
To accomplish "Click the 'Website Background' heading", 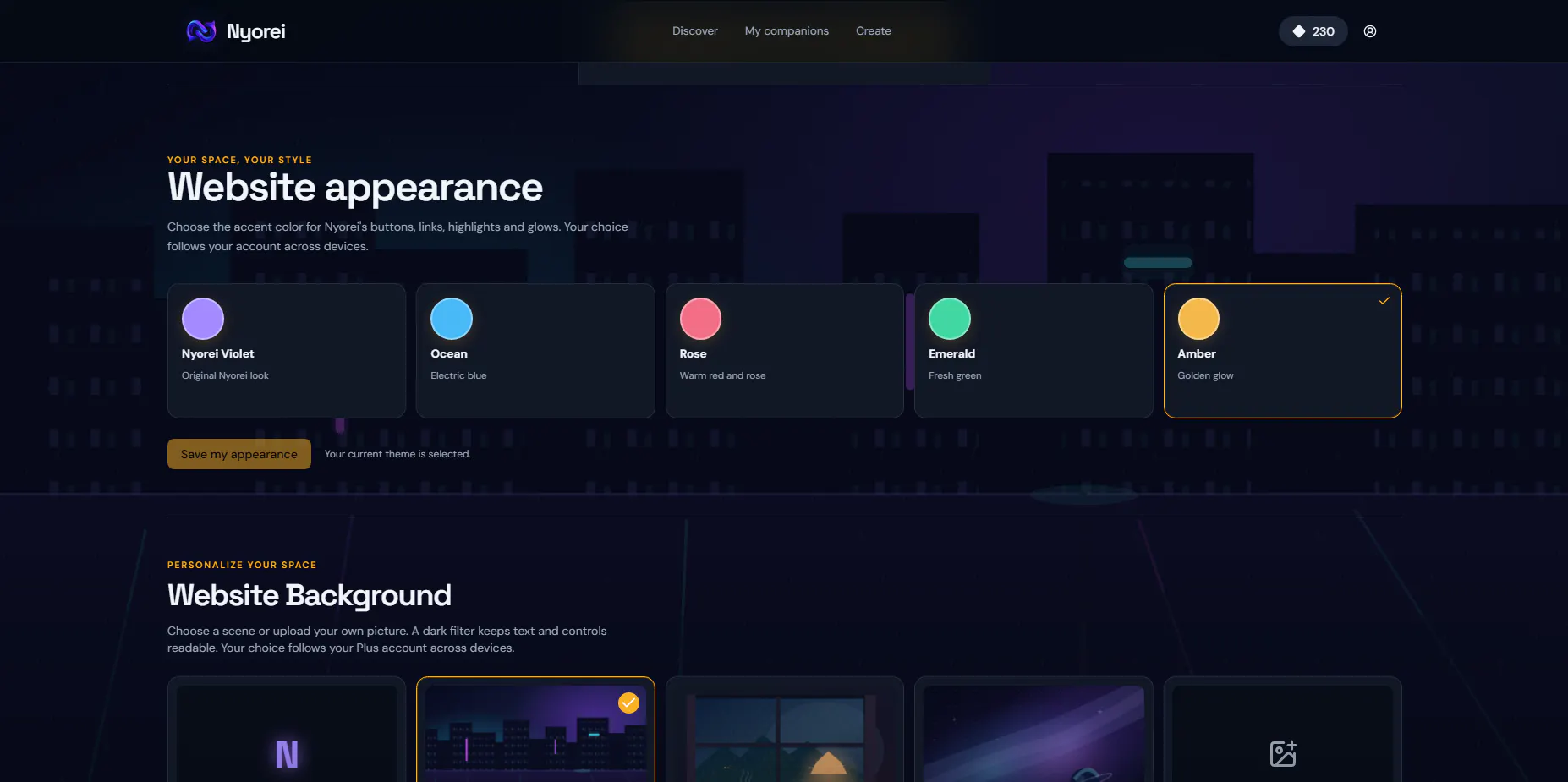I will [x=310, y=595].
